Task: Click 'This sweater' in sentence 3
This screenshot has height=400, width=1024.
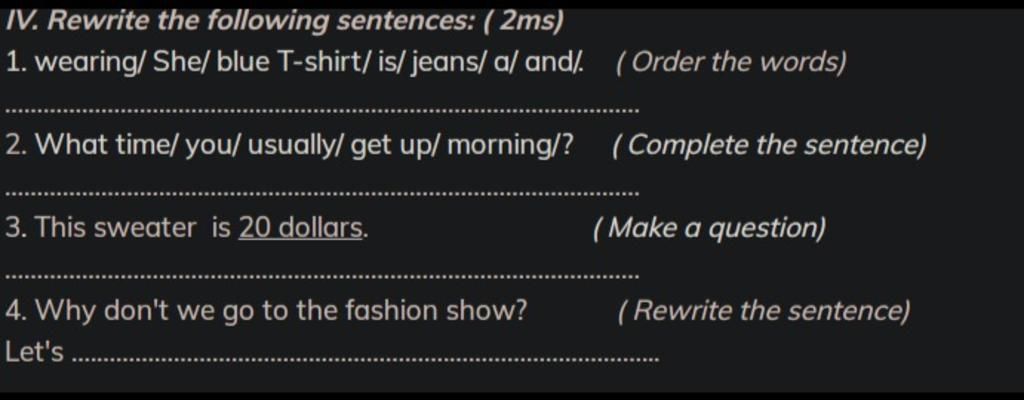Action: (x=116, y=228)
